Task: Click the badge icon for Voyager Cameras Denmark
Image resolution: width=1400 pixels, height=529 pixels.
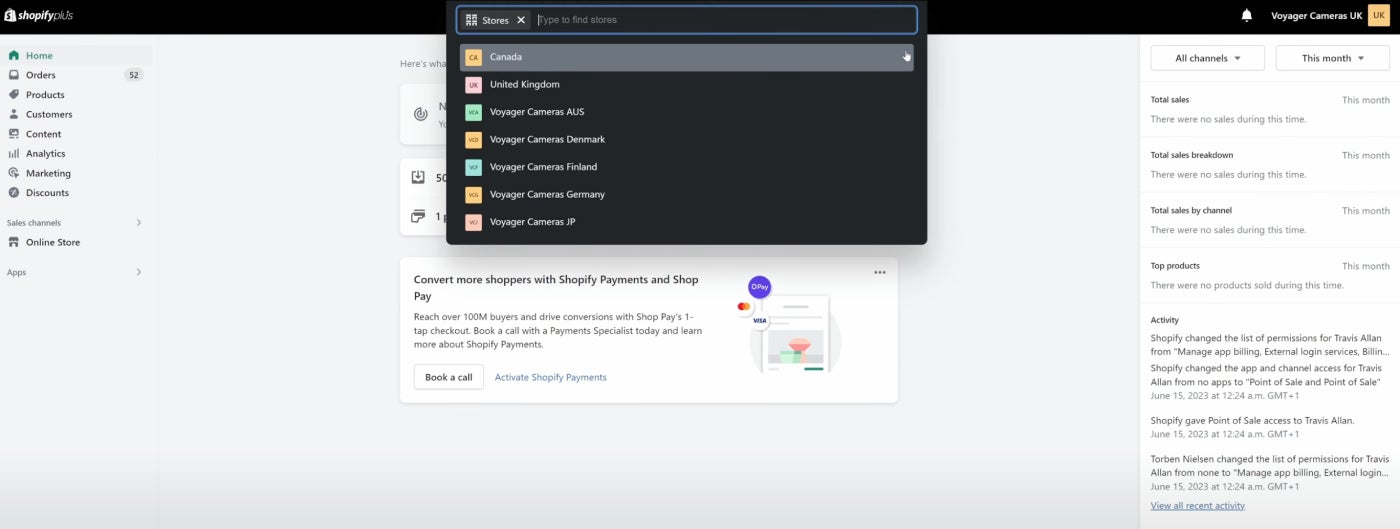Action: [473, 140]
